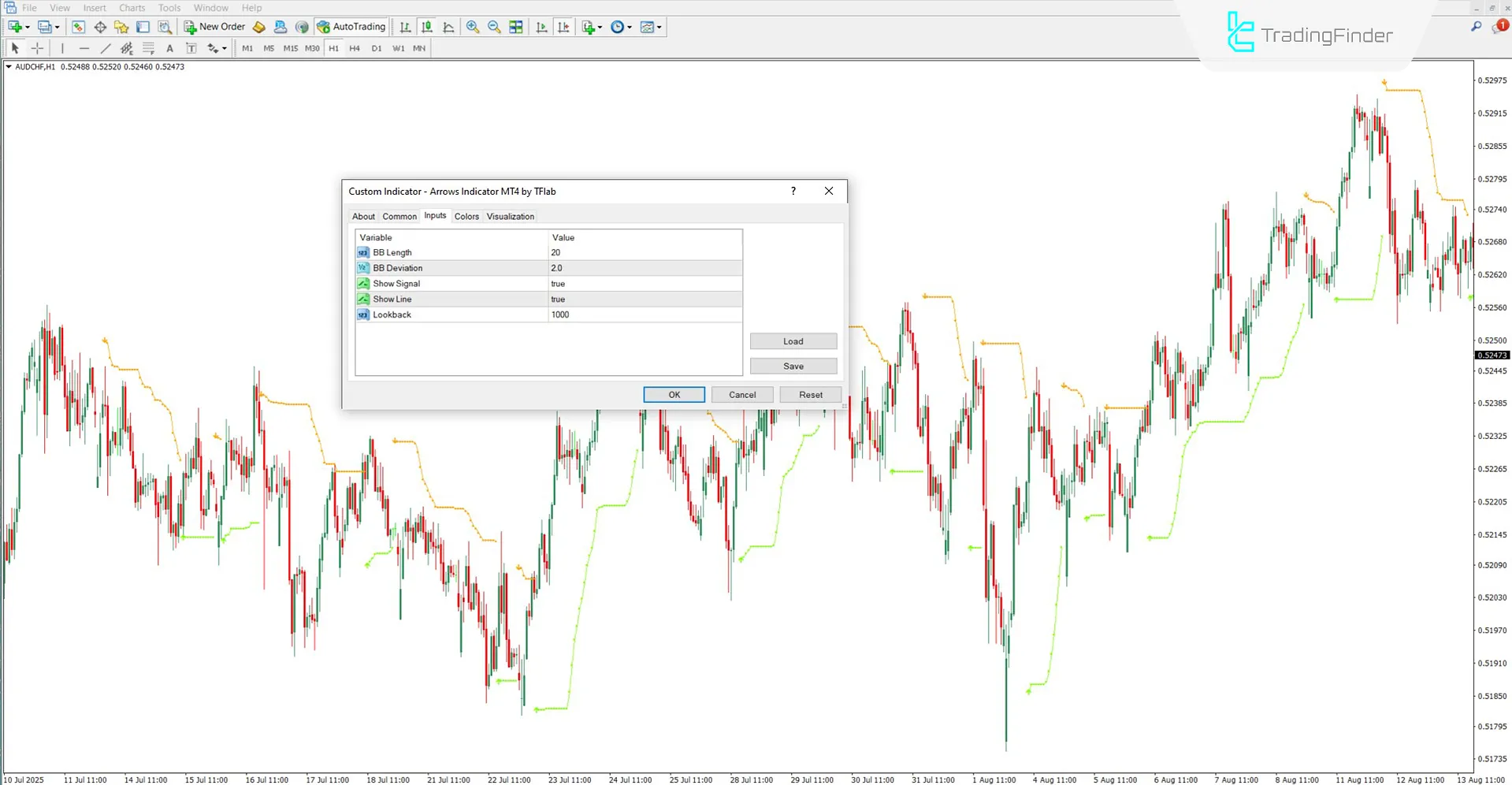Switch chart timeframe to H4
The image size is (1512, 785).
[x=355, y=48]
